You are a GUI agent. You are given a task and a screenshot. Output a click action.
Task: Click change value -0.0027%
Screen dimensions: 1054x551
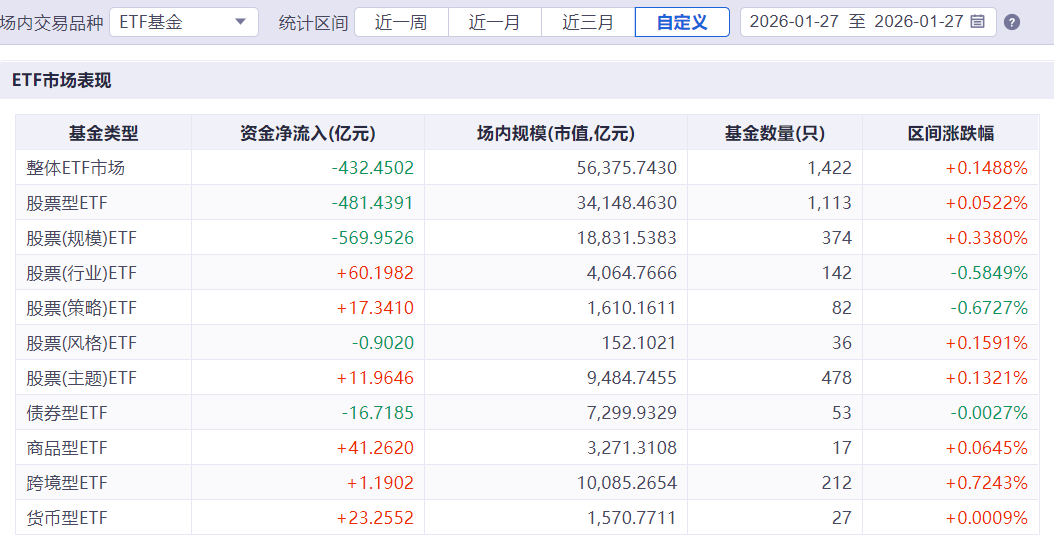989,413
